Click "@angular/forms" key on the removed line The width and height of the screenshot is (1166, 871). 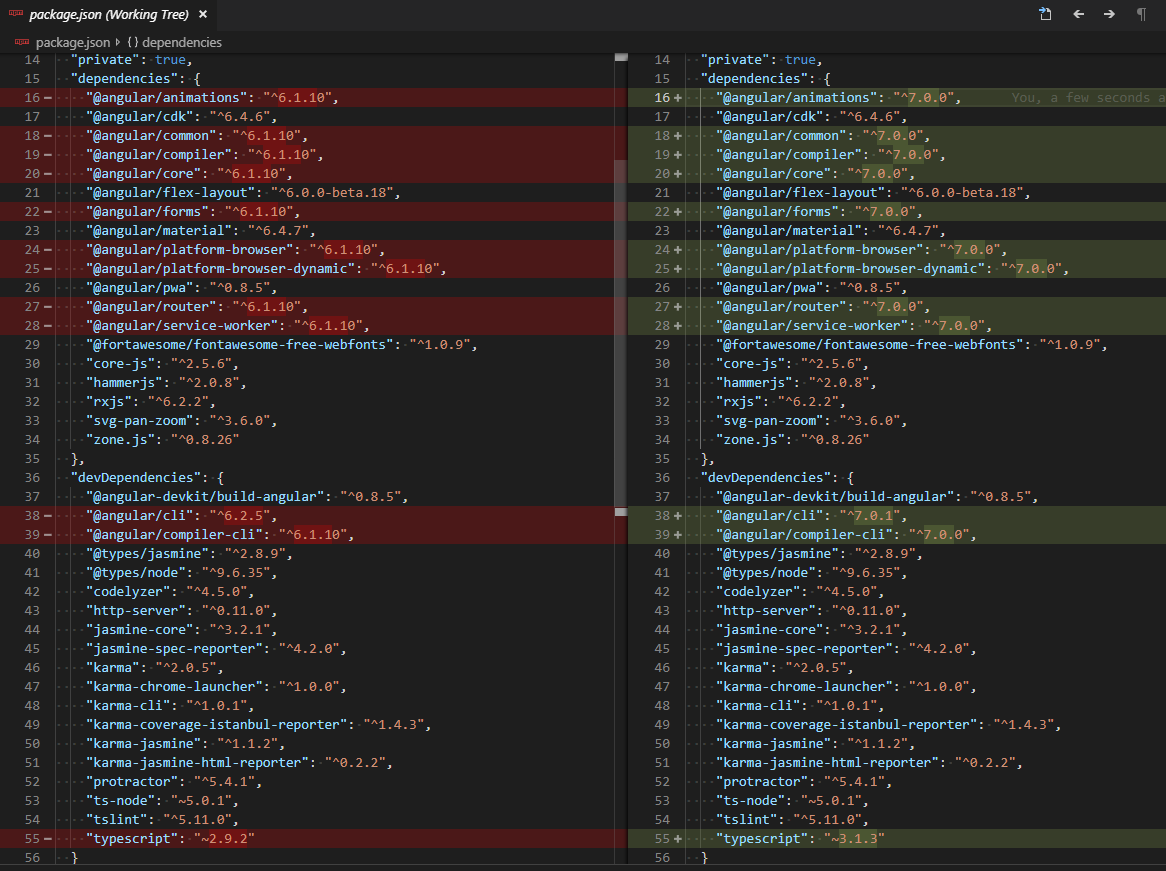pyautogui.click(x=147, y=211)
